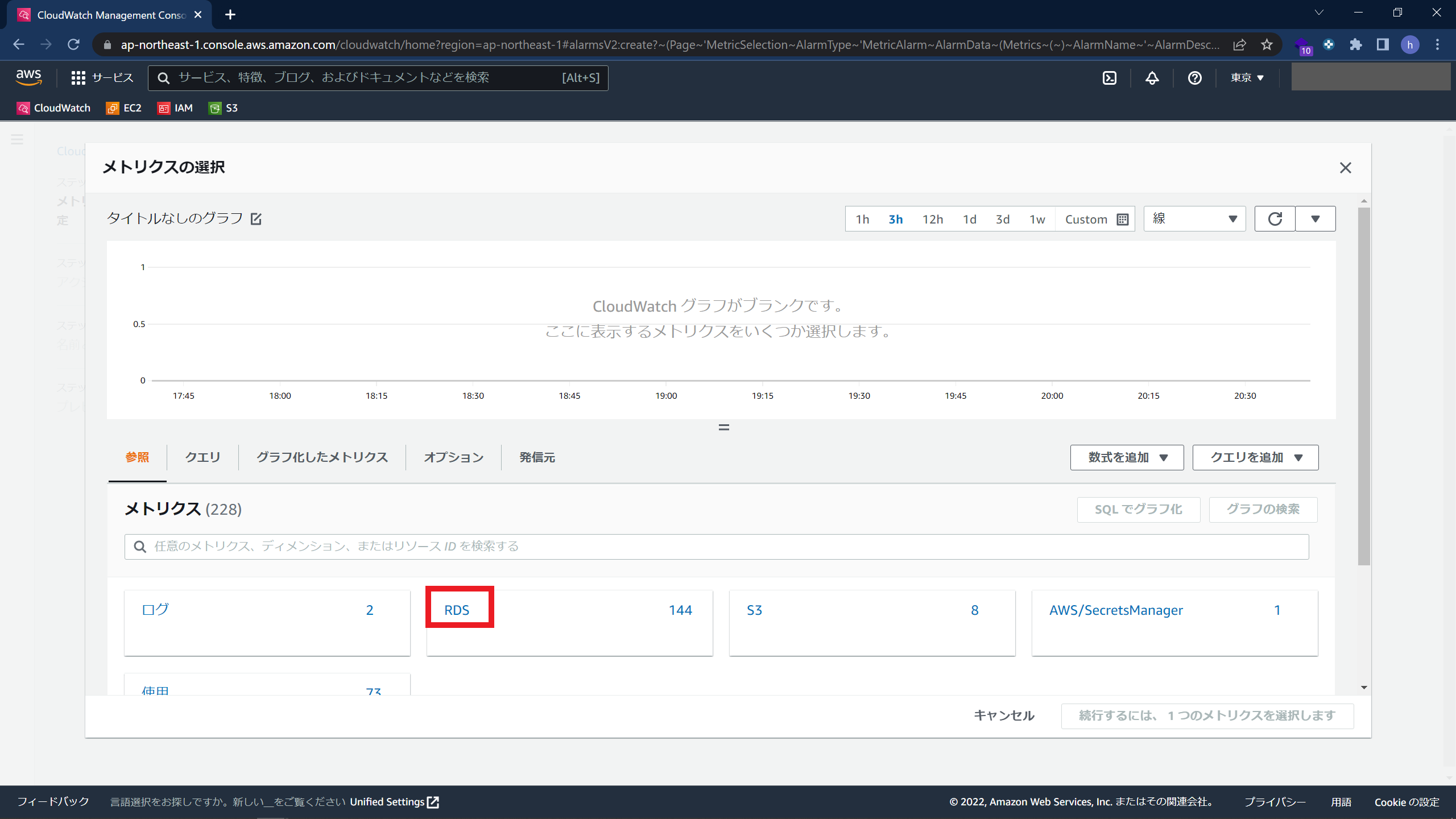Refresh the graph with the reload icon
Screen dimensions: 1456x819
point(1275,219)
